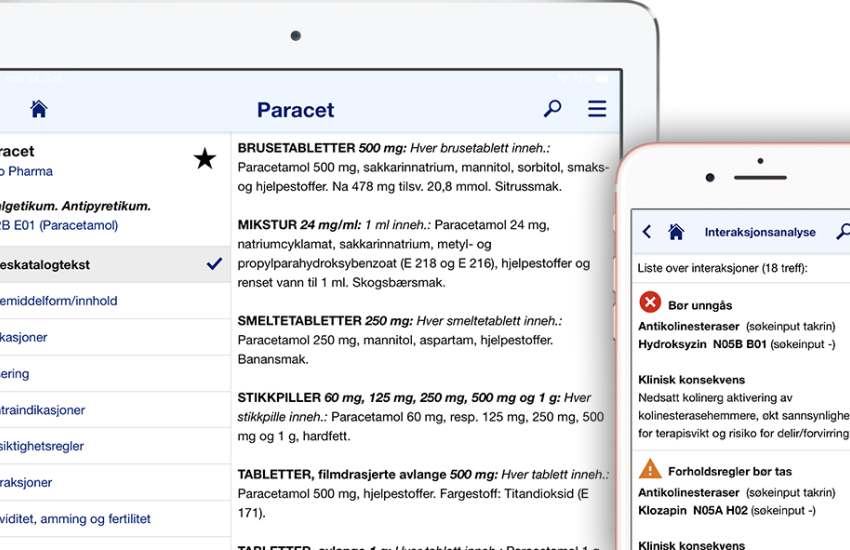
Task: Open the Pharma manufacturer link
Action: coord(26,171)
